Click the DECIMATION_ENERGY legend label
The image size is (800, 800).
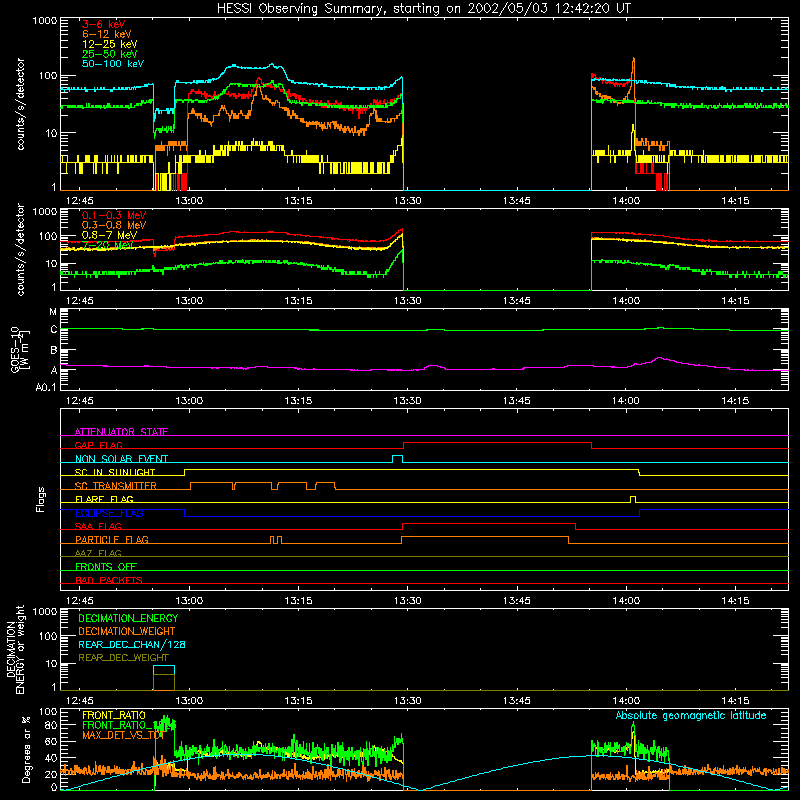pos(128,618)
